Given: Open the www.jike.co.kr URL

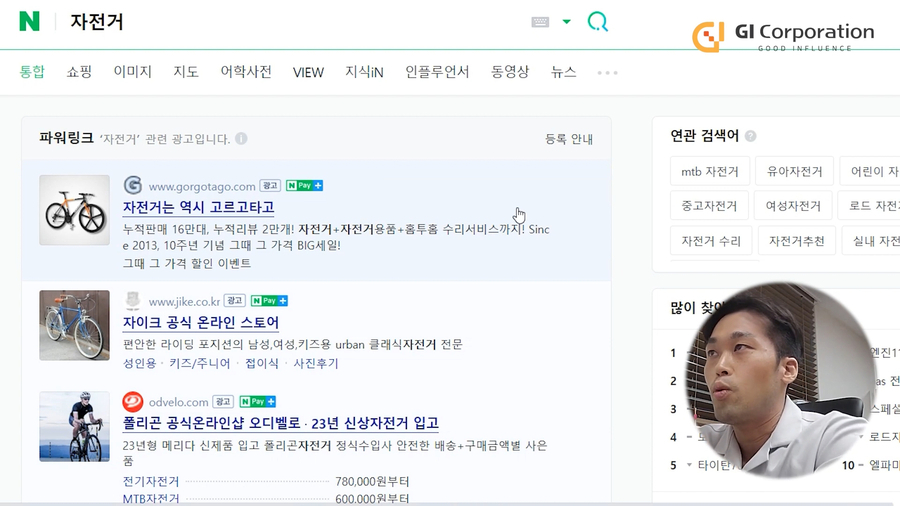Looking at the screenshot, I should point(184,301).
